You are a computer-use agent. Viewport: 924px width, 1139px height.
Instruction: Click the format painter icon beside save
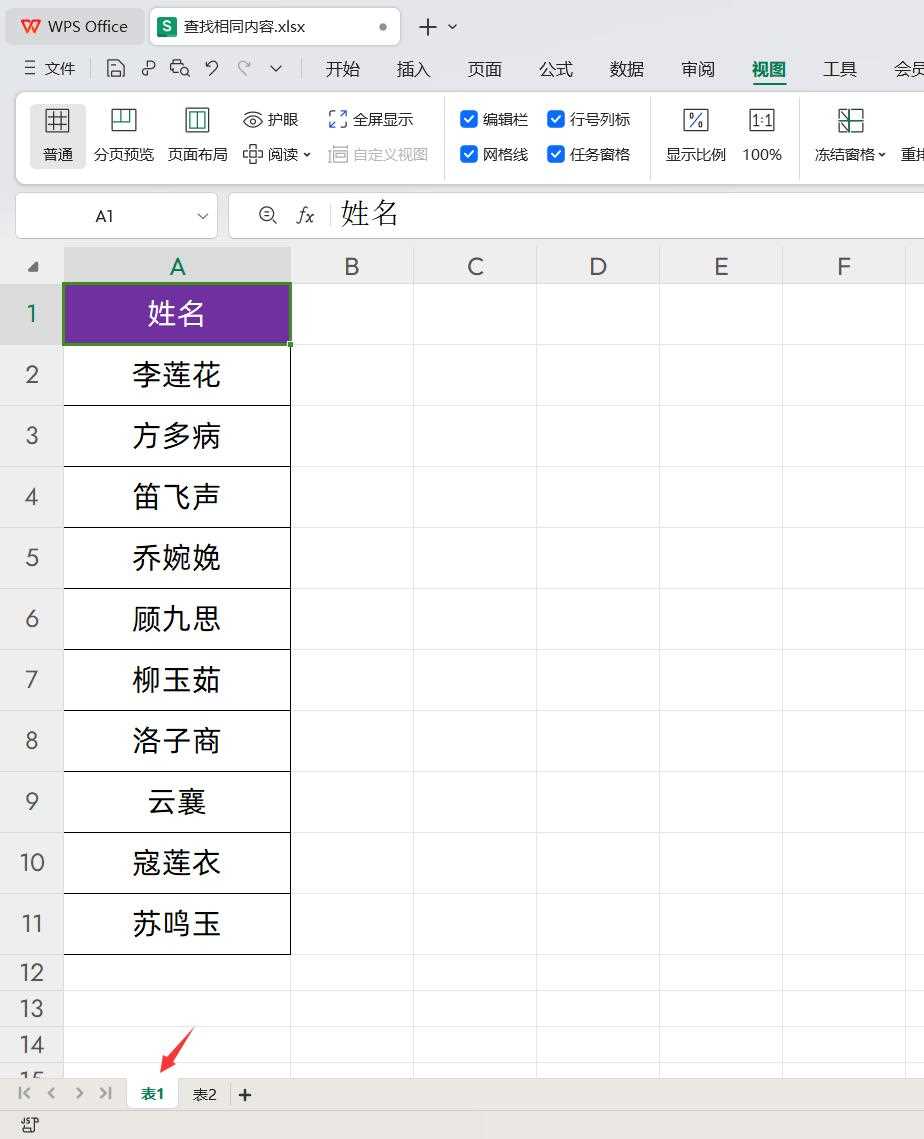148,68
